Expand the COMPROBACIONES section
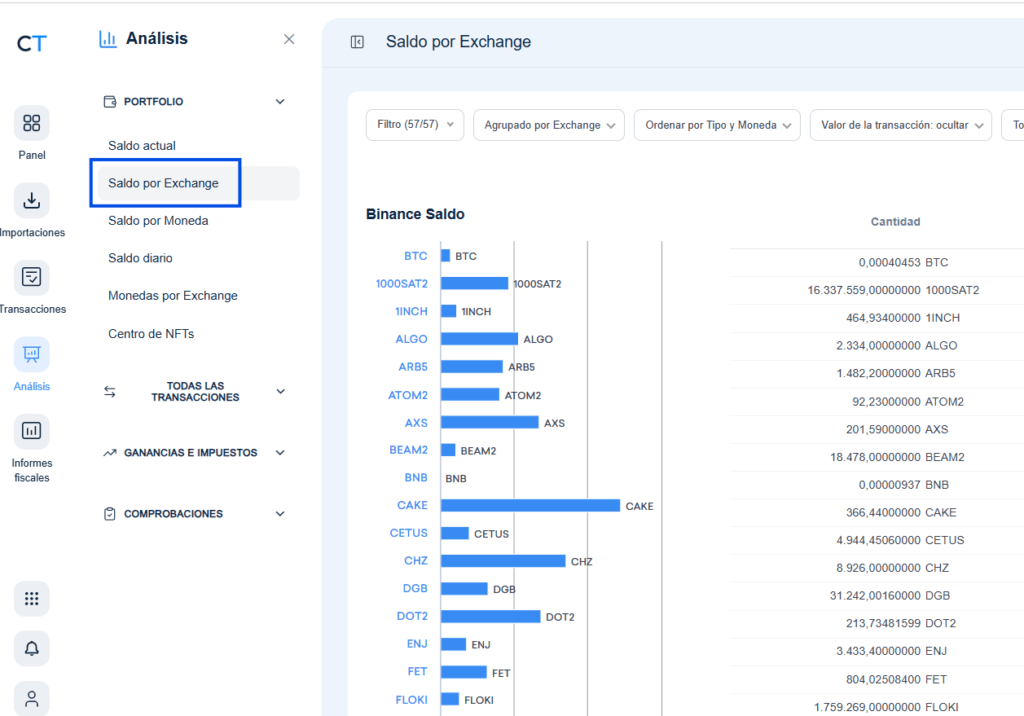The image size is (1024, 716). tap(280, 513)
